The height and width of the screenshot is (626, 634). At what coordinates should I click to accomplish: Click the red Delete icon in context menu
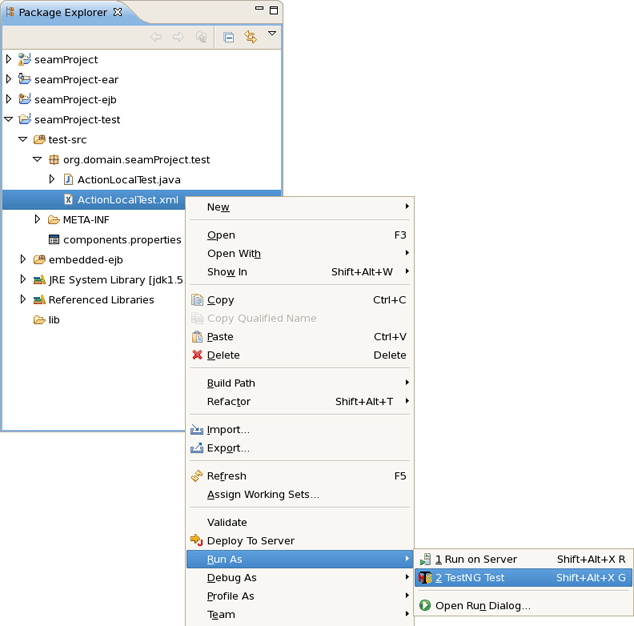coord(197,355)
